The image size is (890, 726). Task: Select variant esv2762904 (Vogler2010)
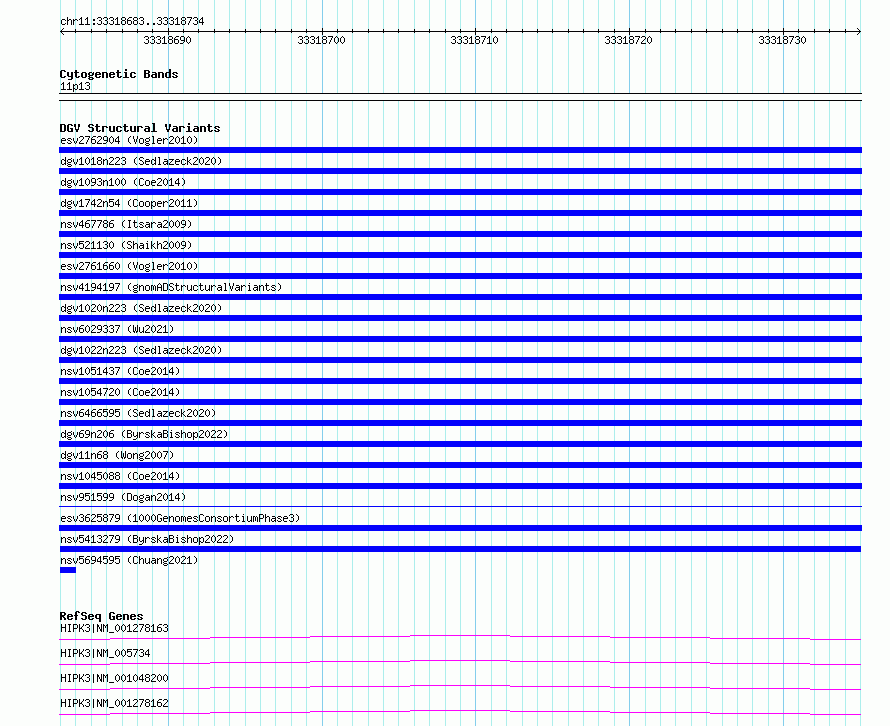tap(129, 140)
